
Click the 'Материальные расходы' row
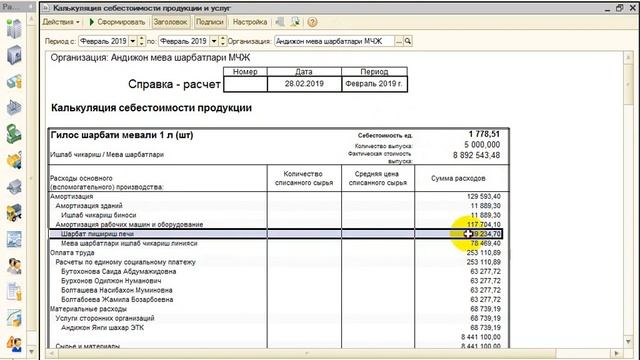click(x=279, y=309)
